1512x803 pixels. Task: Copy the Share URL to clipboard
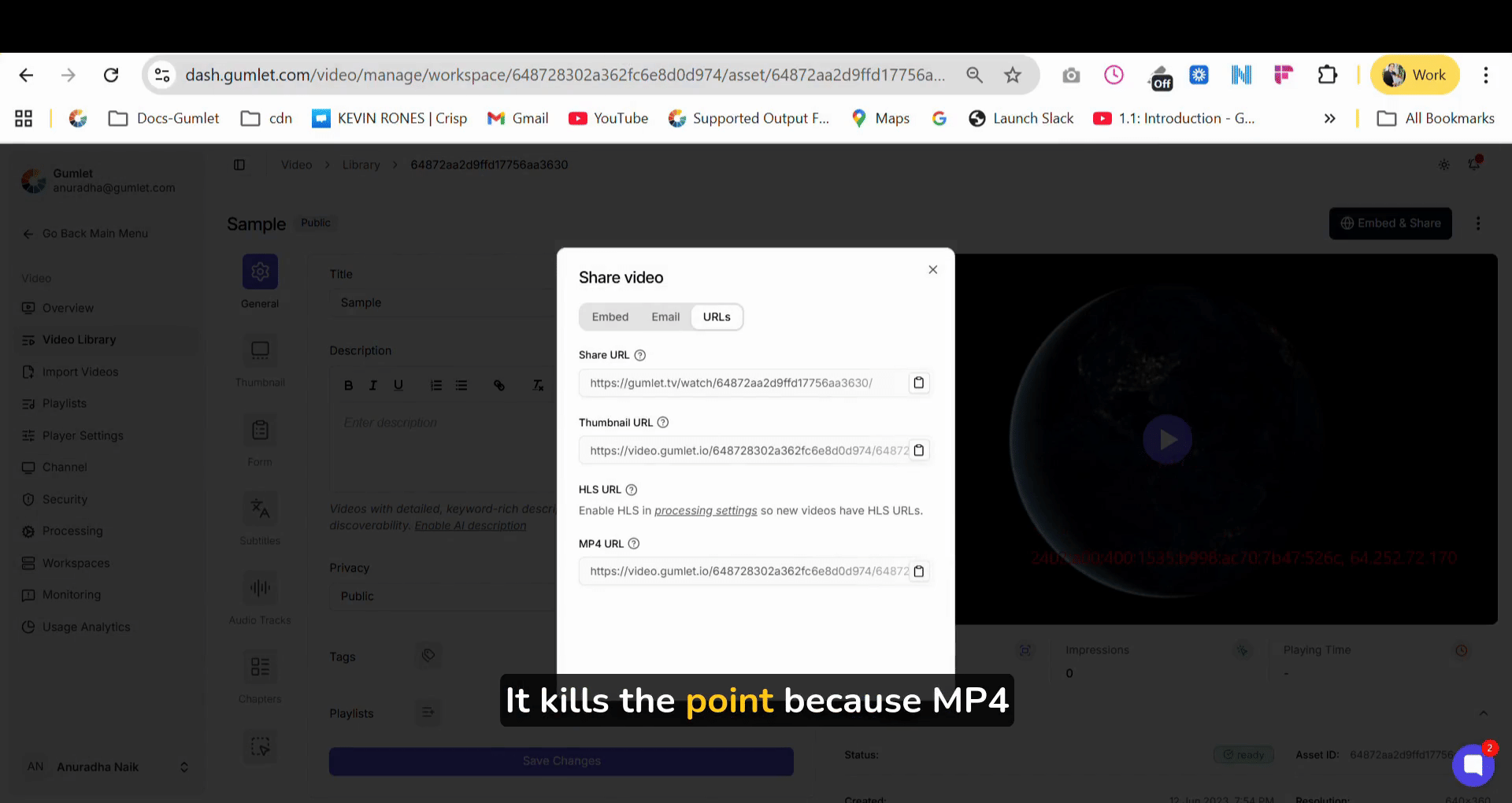coord(918,383)
